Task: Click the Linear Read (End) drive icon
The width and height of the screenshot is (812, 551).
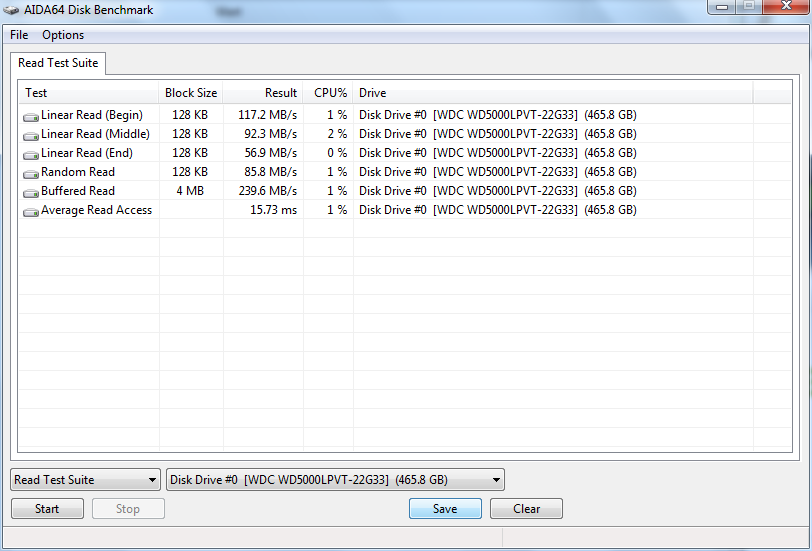Action: click(x=31, y=155)
